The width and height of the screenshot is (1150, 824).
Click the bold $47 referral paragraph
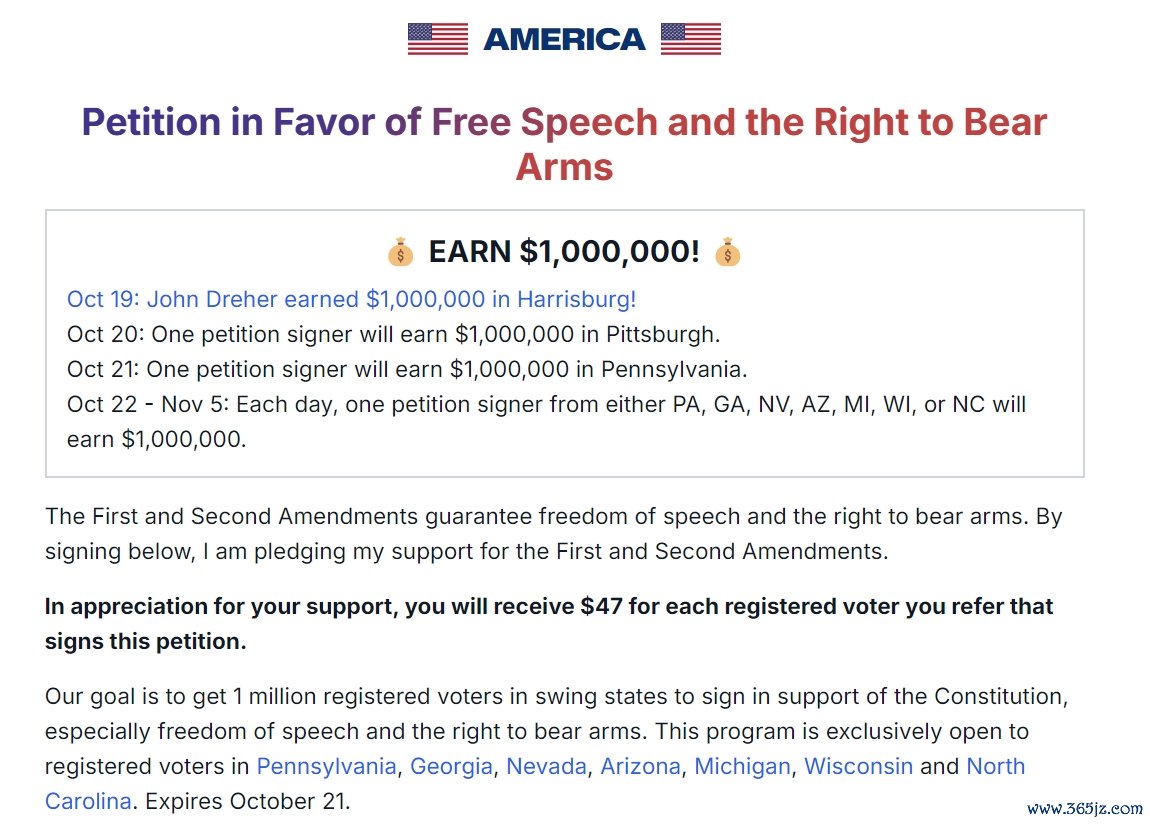(x=549, y=624)
